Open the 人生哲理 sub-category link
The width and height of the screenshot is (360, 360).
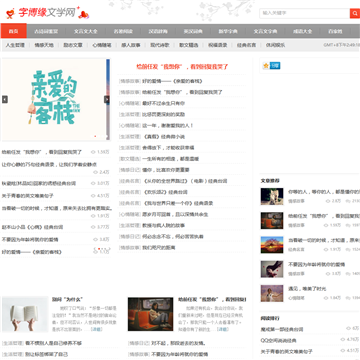point(15,45)
